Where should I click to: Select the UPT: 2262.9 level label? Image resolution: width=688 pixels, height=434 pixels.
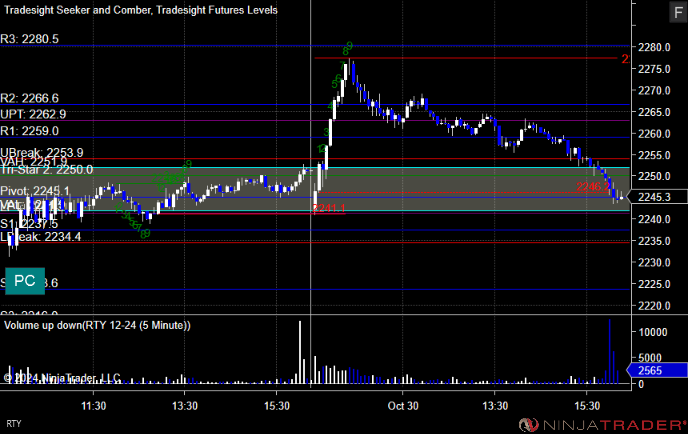click(33, 115)
